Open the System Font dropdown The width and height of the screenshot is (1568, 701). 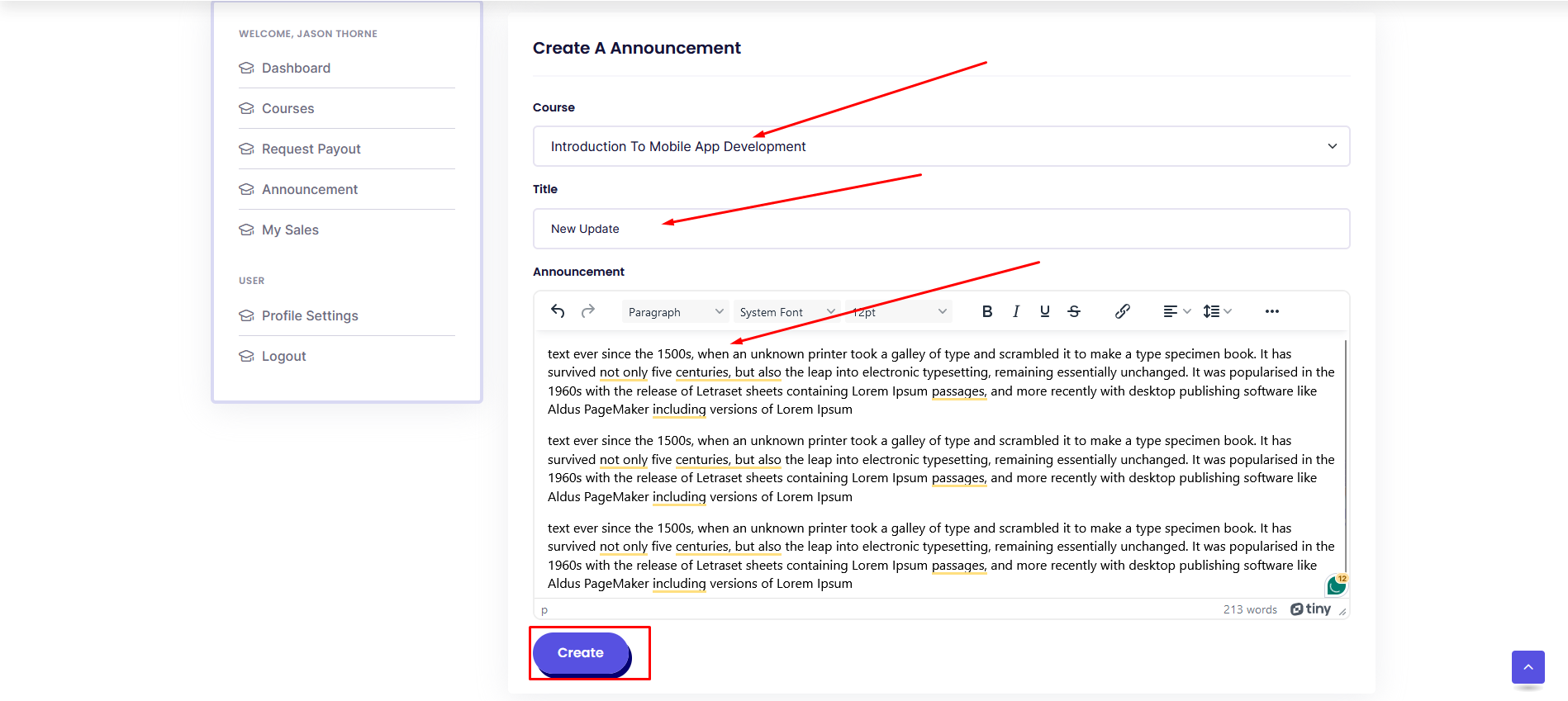click(x=787, y=312)
